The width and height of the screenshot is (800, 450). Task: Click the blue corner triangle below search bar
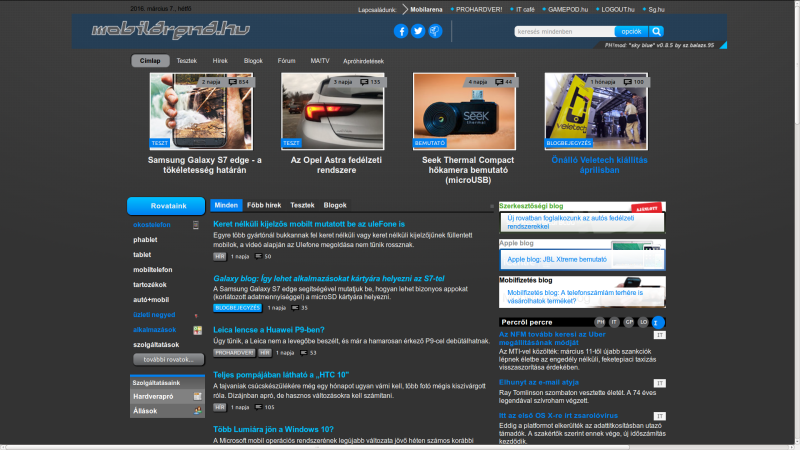(724, 46)
